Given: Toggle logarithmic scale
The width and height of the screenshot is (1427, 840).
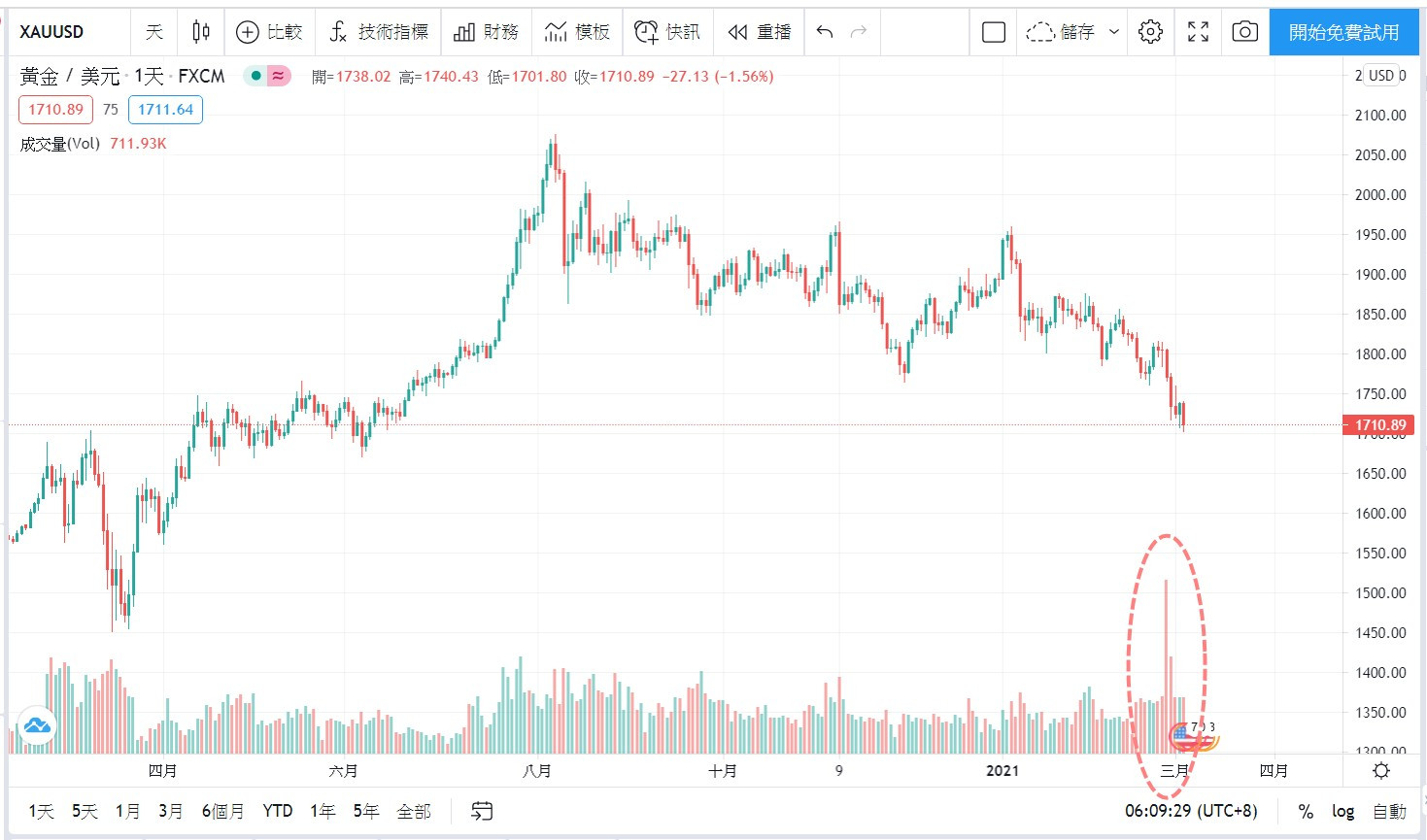Looking at the screenshot, I should [x=1342, y=811].
